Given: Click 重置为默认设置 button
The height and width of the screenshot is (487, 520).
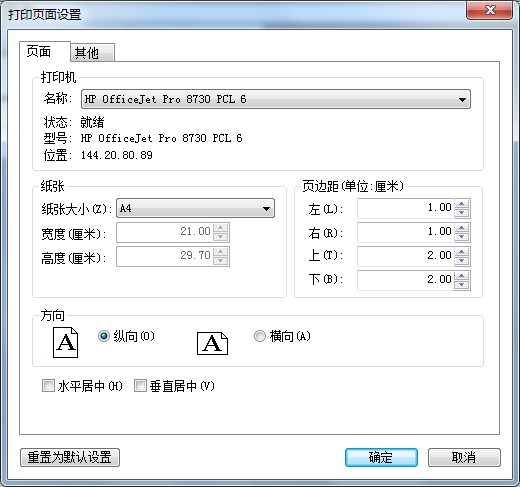Looking at the screenshot, I should pos(70,457).
